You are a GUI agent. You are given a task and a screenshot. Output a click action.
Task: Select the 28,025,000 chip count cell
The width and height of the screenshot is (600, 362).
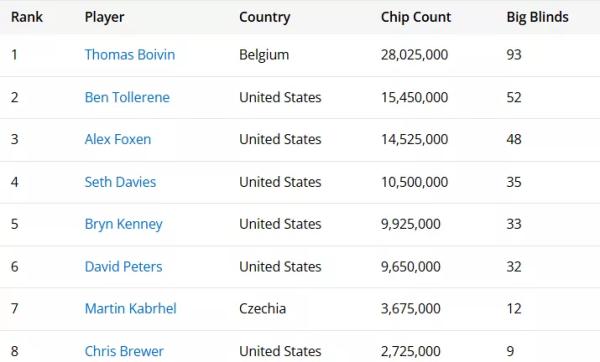click(414, 55)
